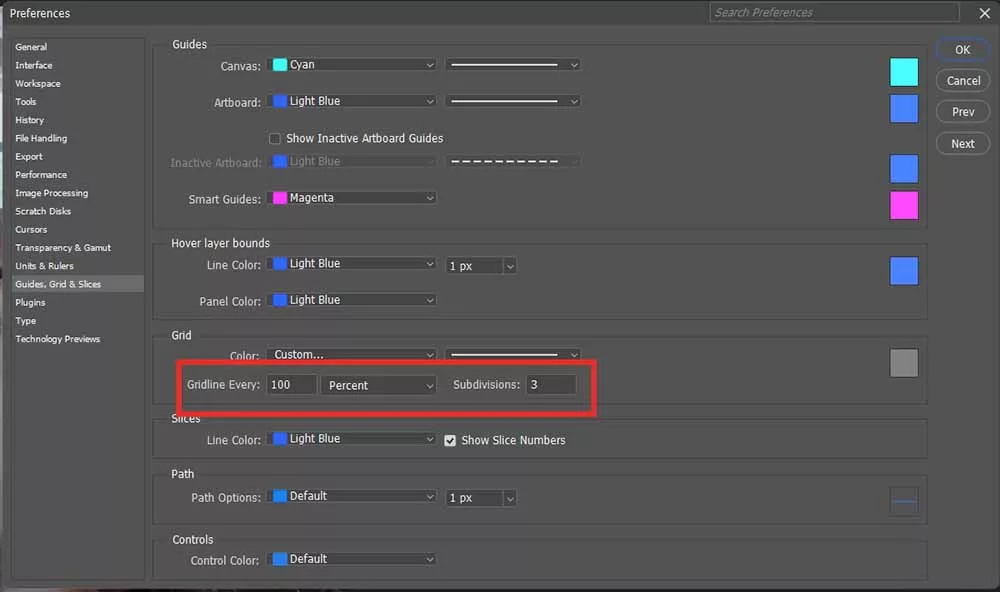Image resolution: width=1000 pixels, height=592 pixels.
Task: Disable Show Slice Numbers
Action: pyautogui.click(x=450, y=440)
